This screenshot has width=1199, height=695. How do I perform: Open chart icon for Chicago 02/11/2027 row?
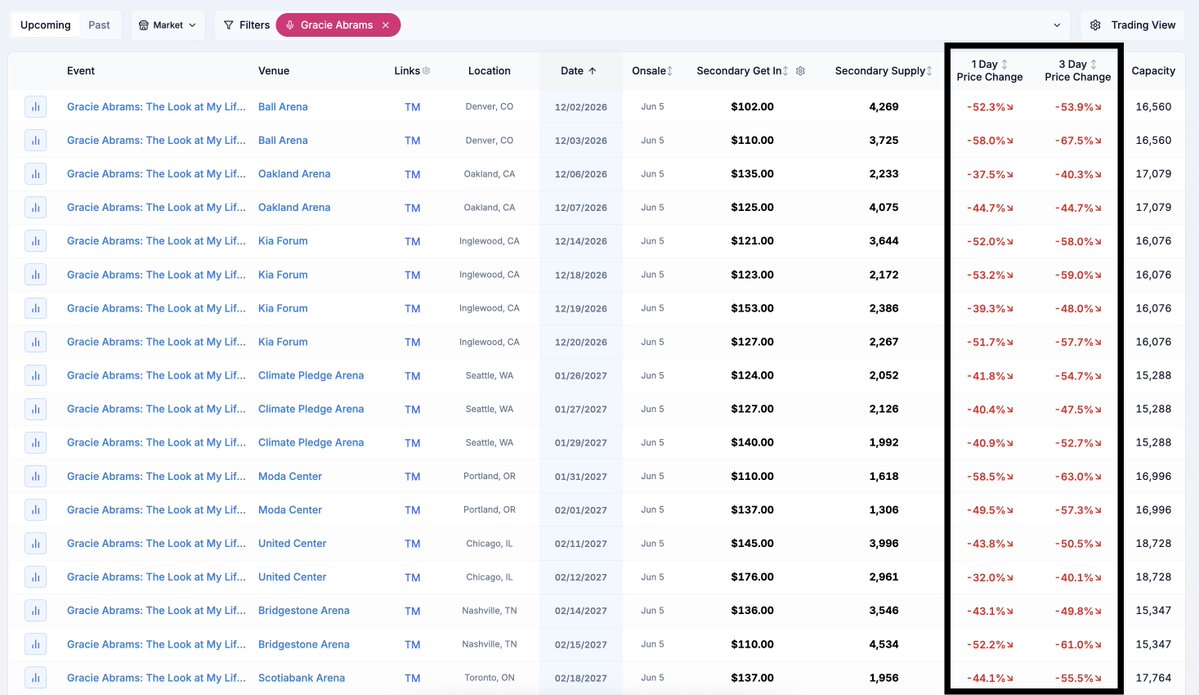[35, 544]
